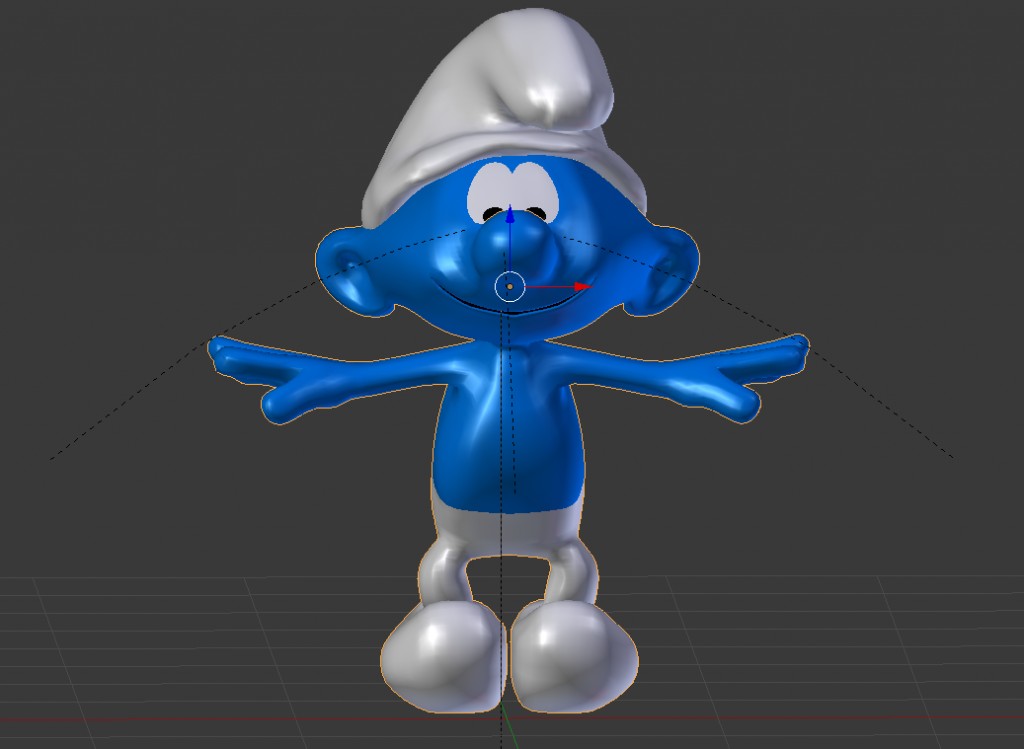Viewport: 1024px width, 749px height.
Task: Click the blue Z-axis gizmo arrow
Action: [510, 215]
